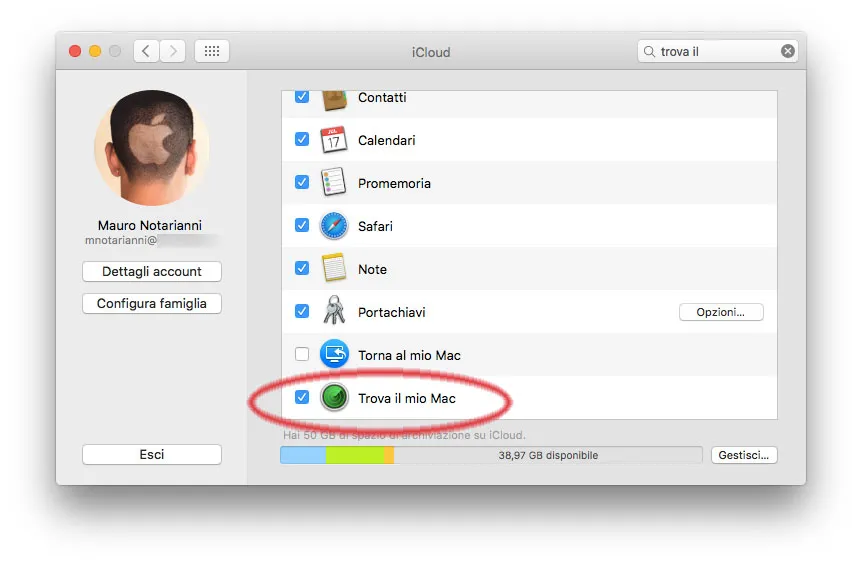Go forward with the right chevron button
The image size is (862, 565).
coord(173,51)
